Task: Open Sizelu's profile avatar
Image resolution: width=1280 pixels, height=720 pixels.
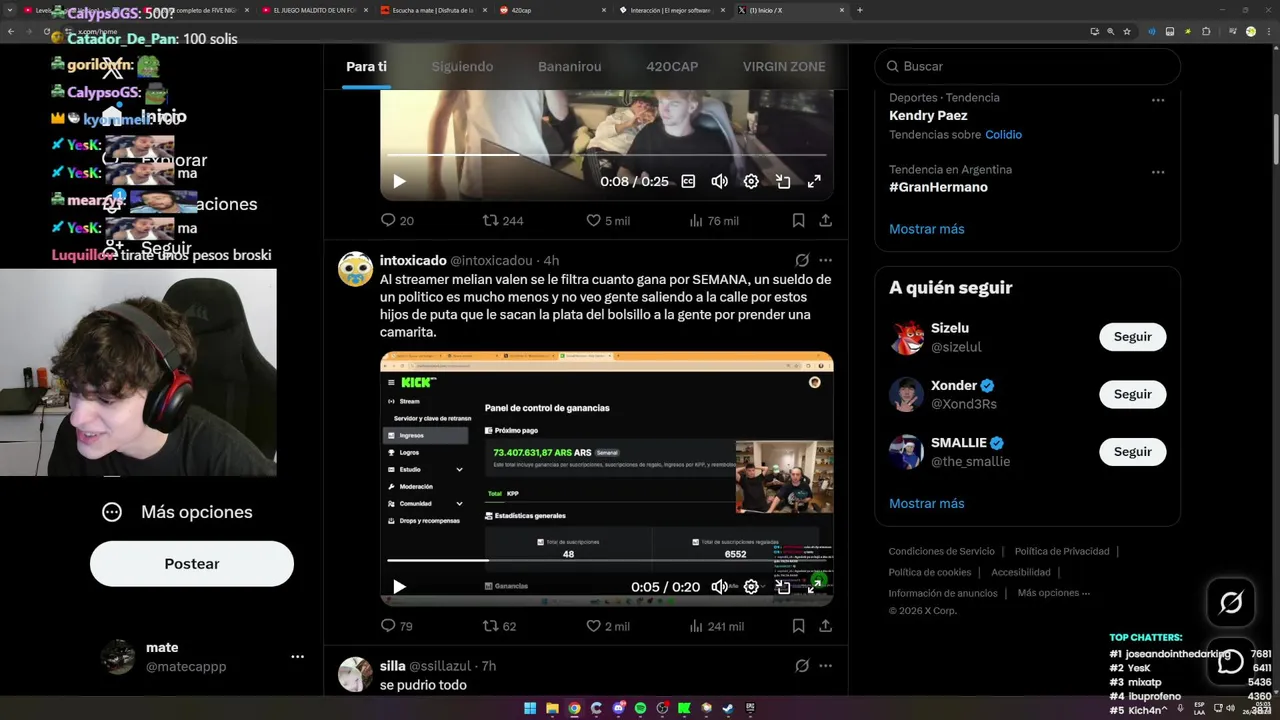Action: tap(907, 338)
